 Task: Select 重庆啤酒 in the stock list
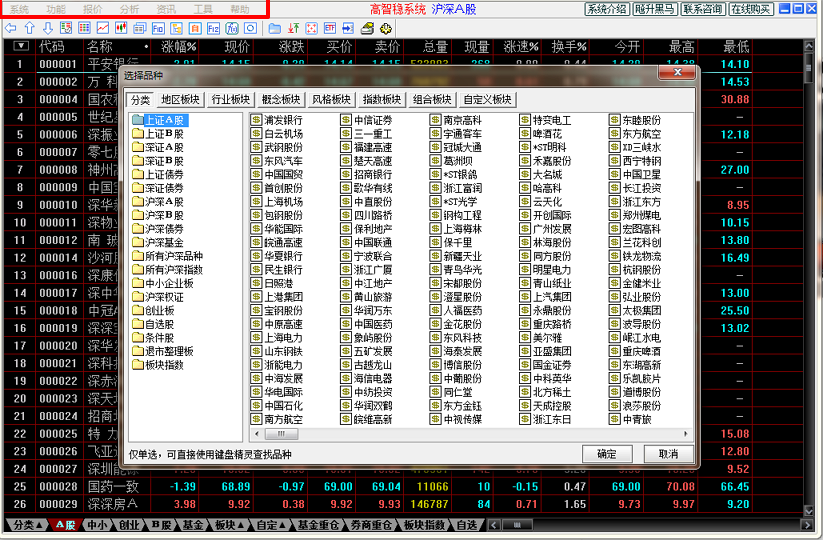(x=635, y=351)
